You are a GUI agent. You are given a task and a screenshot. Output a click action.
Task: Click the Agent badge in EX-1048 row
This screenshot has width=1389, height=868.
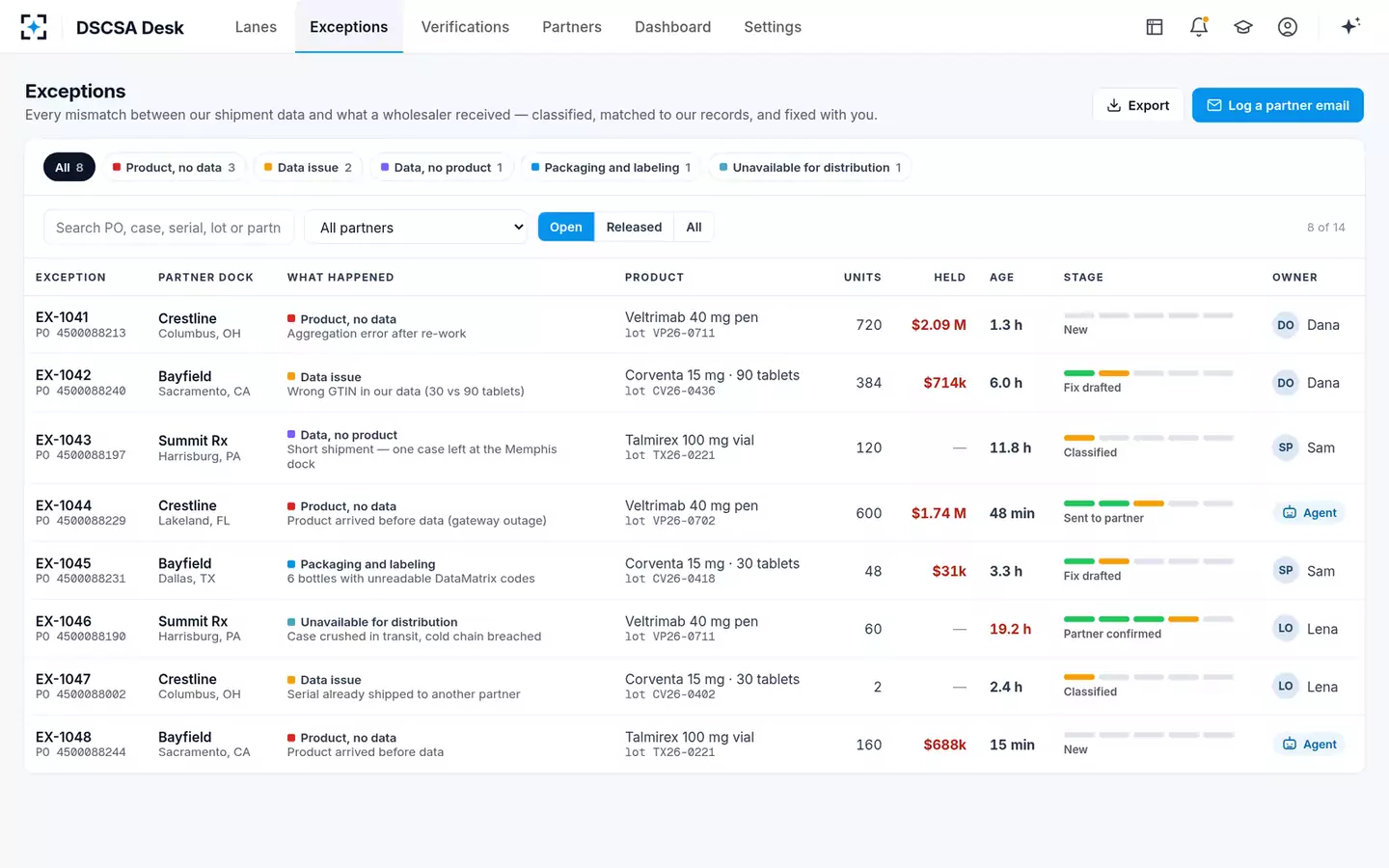point(1309,745)
